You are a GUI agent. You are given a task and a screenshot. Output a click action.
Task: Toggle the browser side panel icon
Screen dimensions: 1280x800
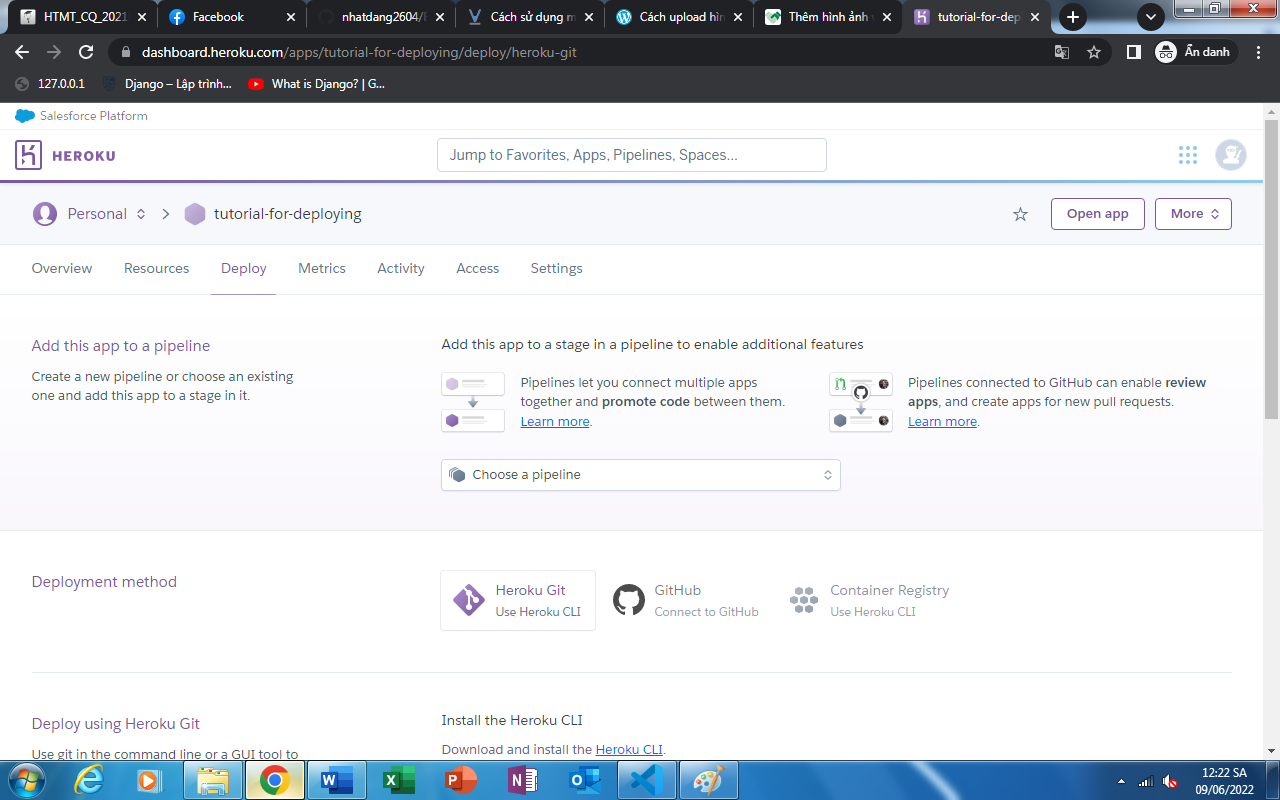tap(1133, 52)
